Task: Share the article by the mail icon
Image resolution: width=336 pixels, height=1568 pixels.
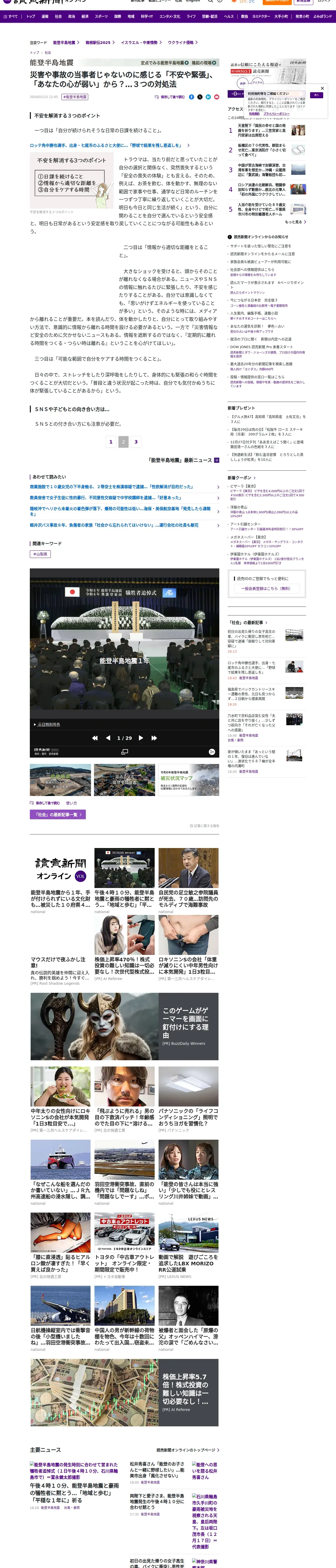Action: click(x=216, y=97)
